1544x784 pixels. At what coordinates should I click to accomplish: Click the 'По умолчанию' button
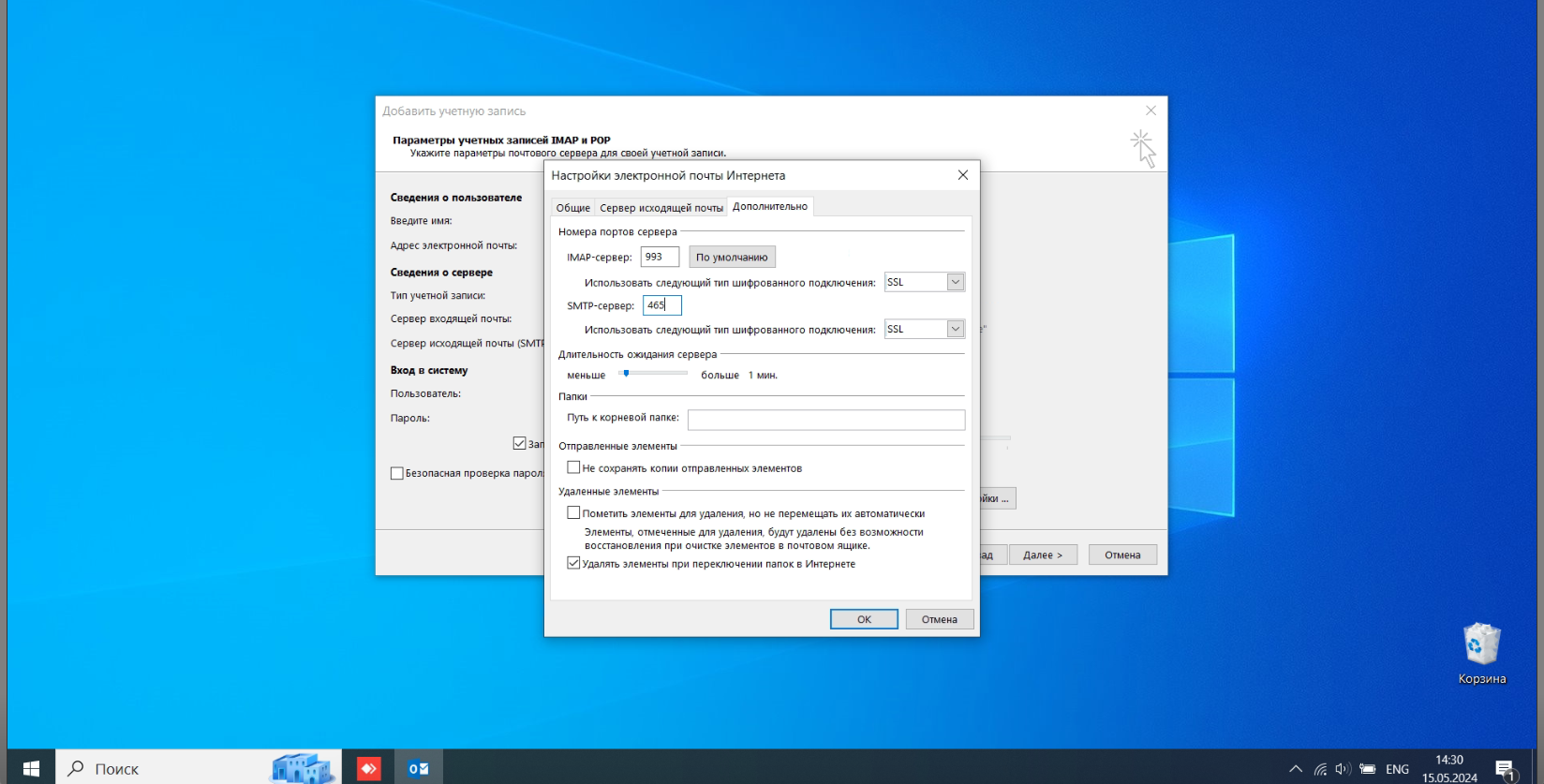(732, 257)
